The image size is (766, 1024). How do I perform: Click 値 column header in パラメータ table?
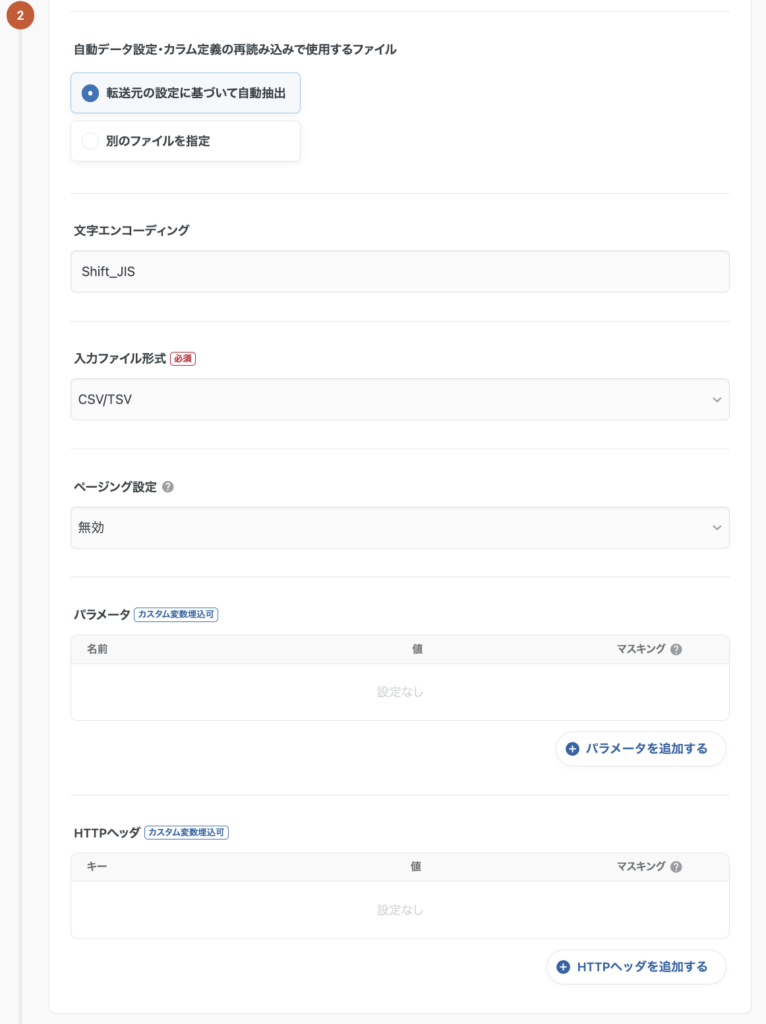pyautogui.click(x=417, y=649)
